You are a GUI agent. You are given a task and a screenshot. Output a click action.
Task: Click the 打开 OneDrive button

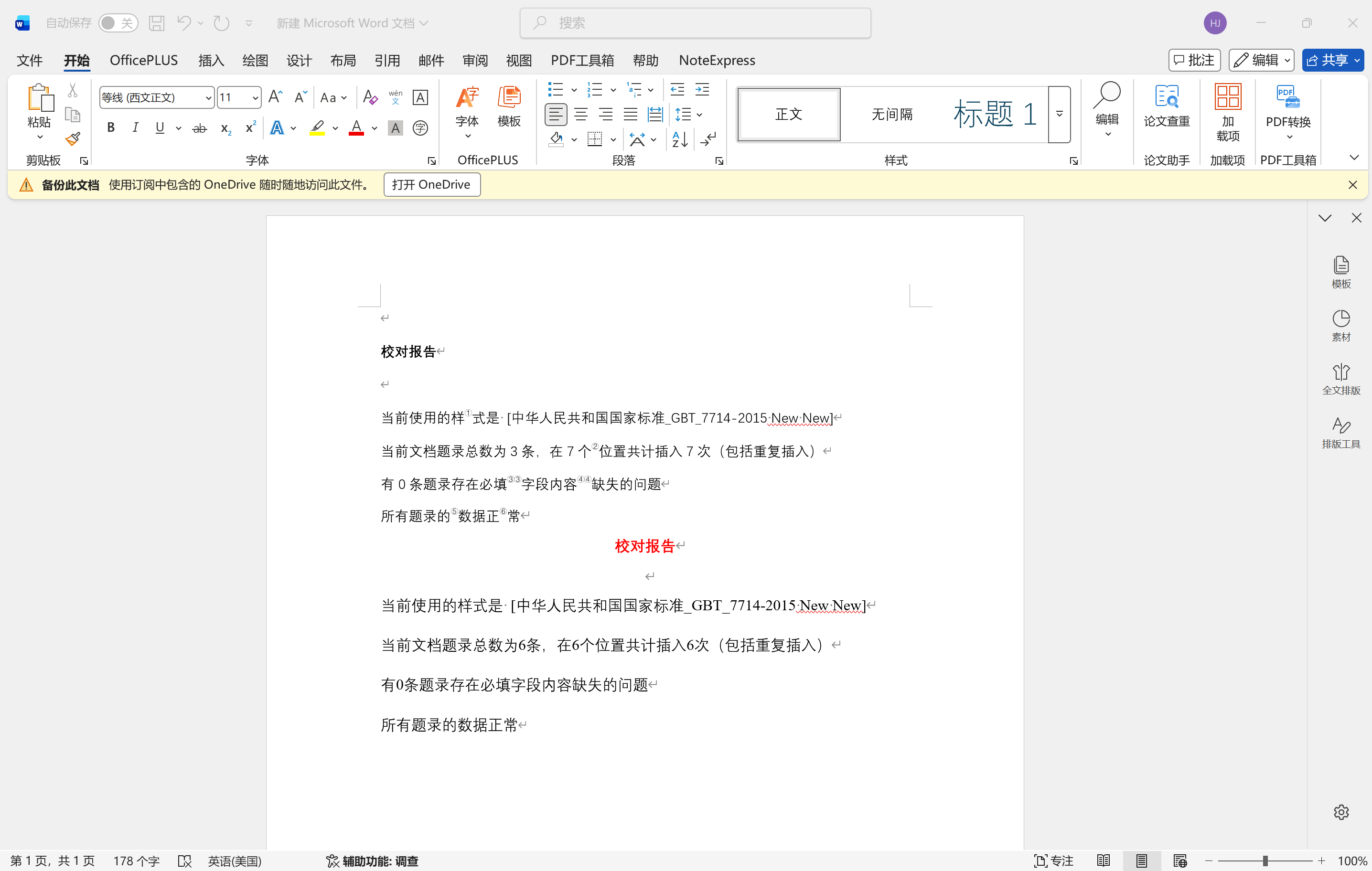pos(431,185)
